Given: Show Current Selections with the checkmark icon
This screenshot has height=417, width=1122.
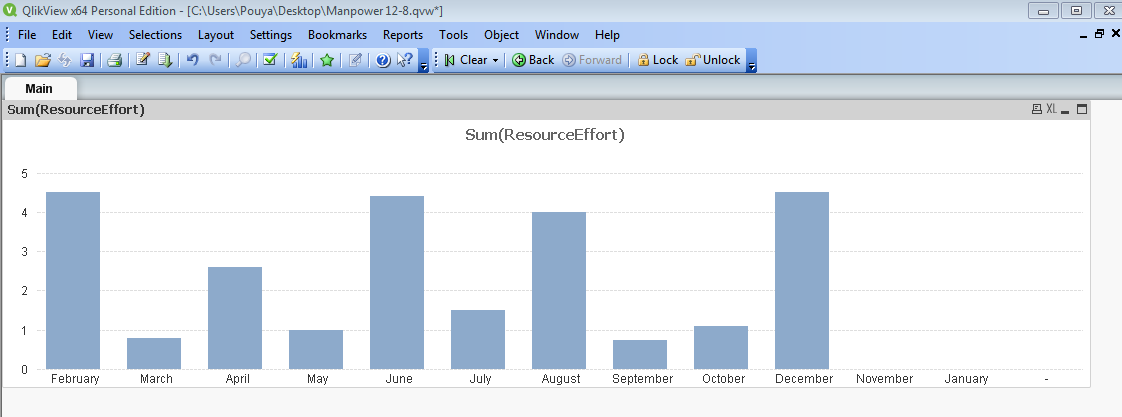Looking at the screenshot, I should [270, 60].
